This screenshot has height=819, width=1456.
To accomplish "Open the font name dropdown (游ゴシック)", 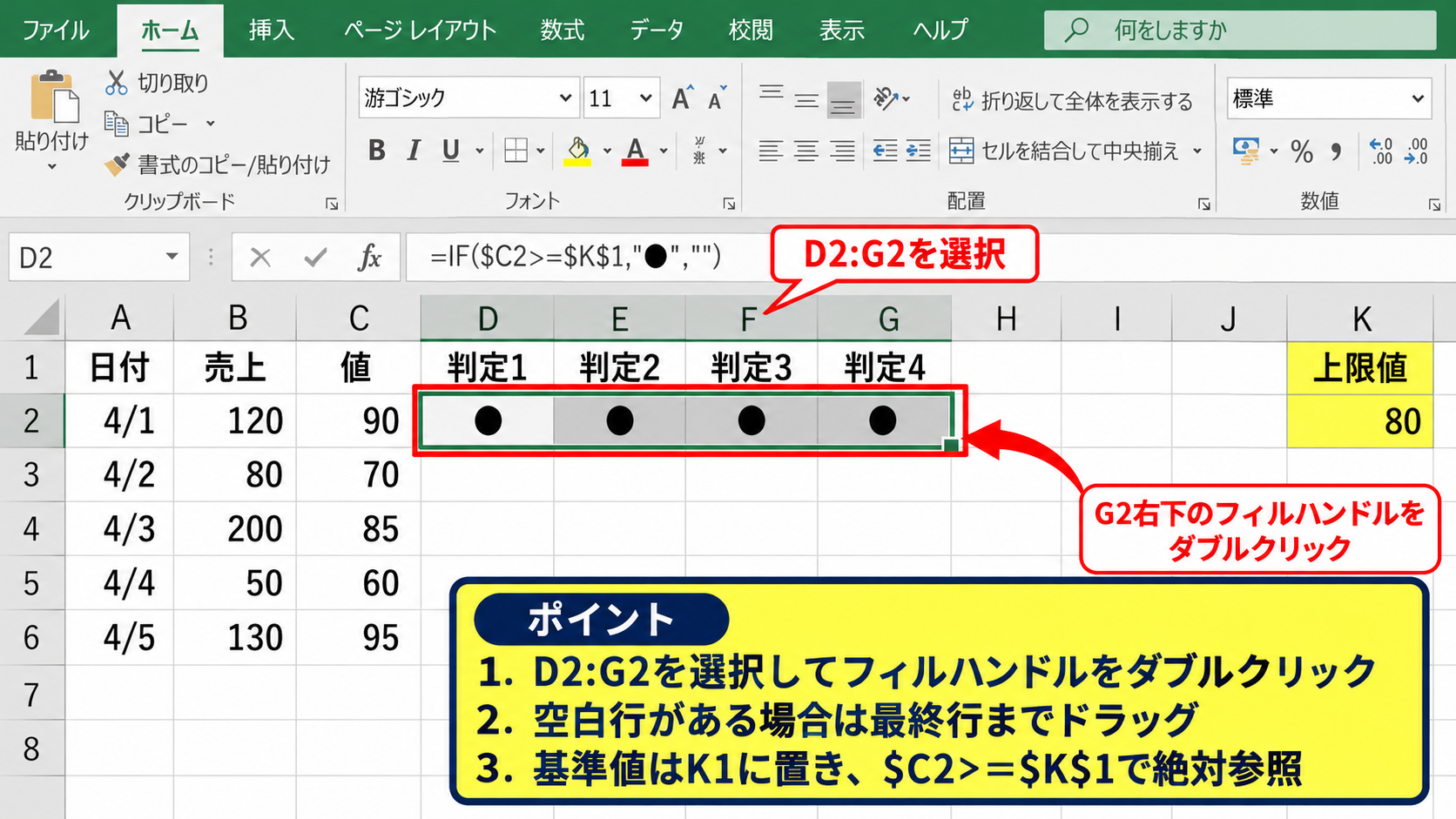I will pos(565,97).
